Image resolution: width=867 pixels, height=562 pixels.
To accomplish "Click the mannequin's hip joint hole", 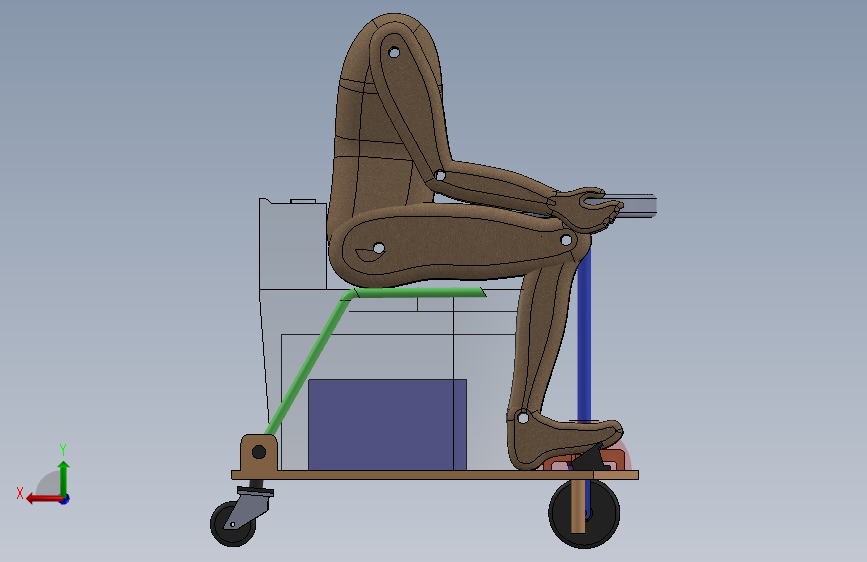I will (379, 248).
